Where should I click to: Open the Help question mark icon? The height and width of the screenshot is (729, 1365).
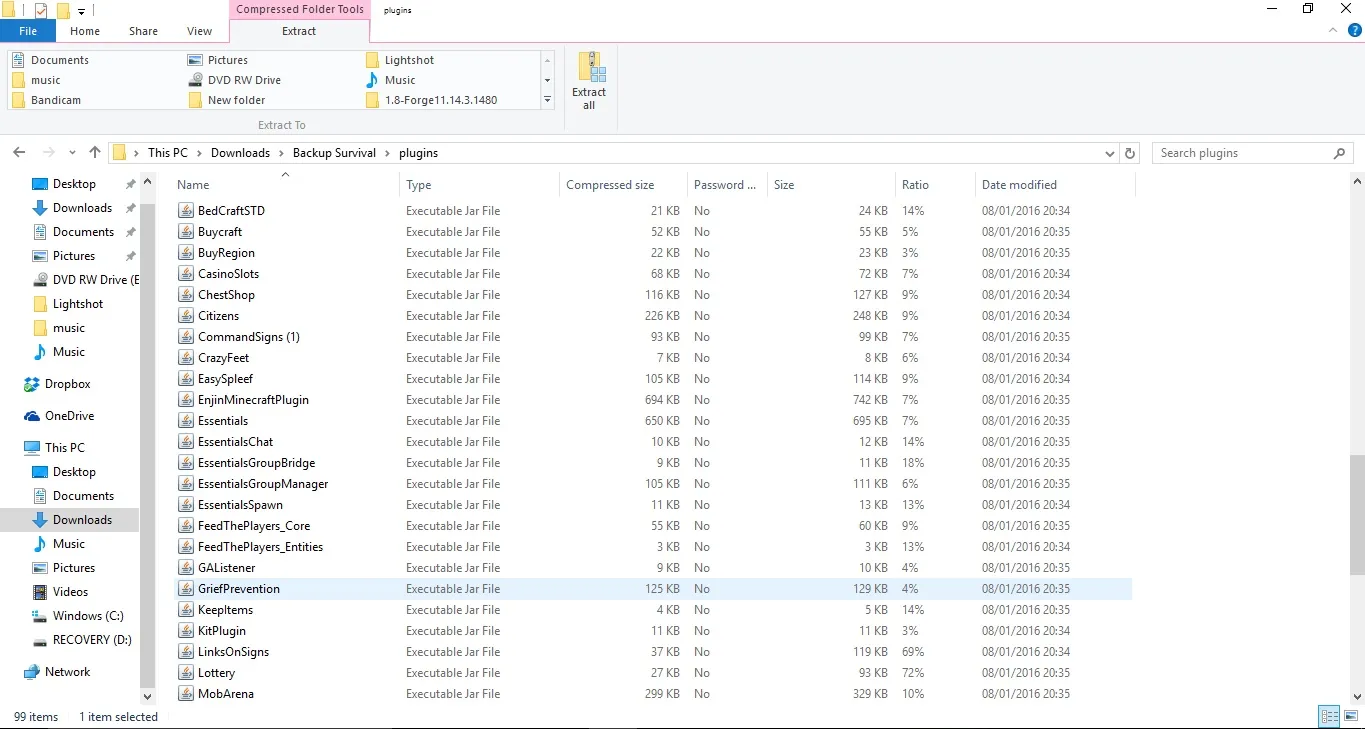point(1355,31)
